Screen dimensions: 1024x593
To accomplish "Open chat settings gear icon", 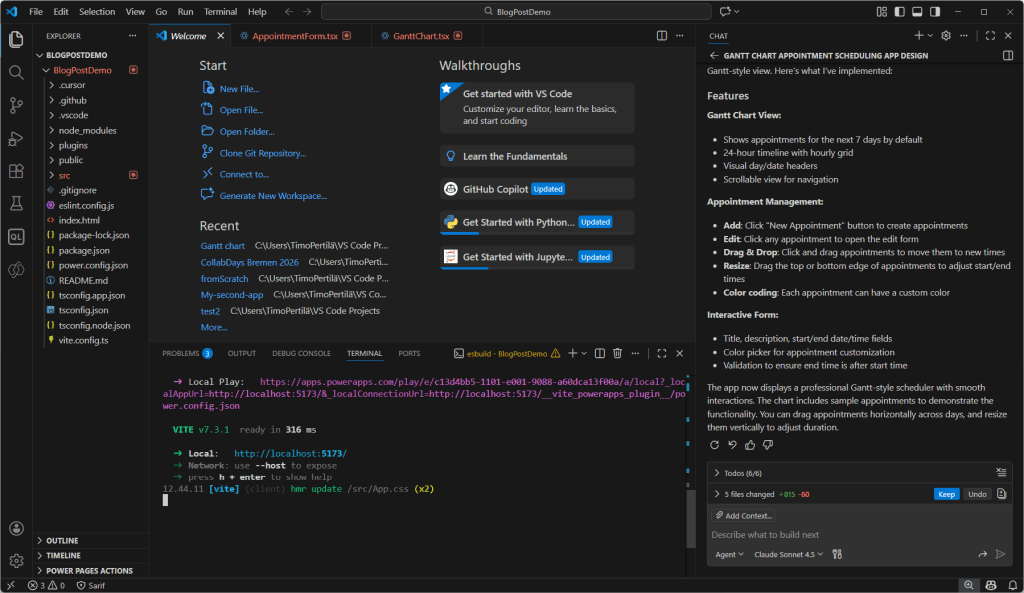I will (945, 36).
